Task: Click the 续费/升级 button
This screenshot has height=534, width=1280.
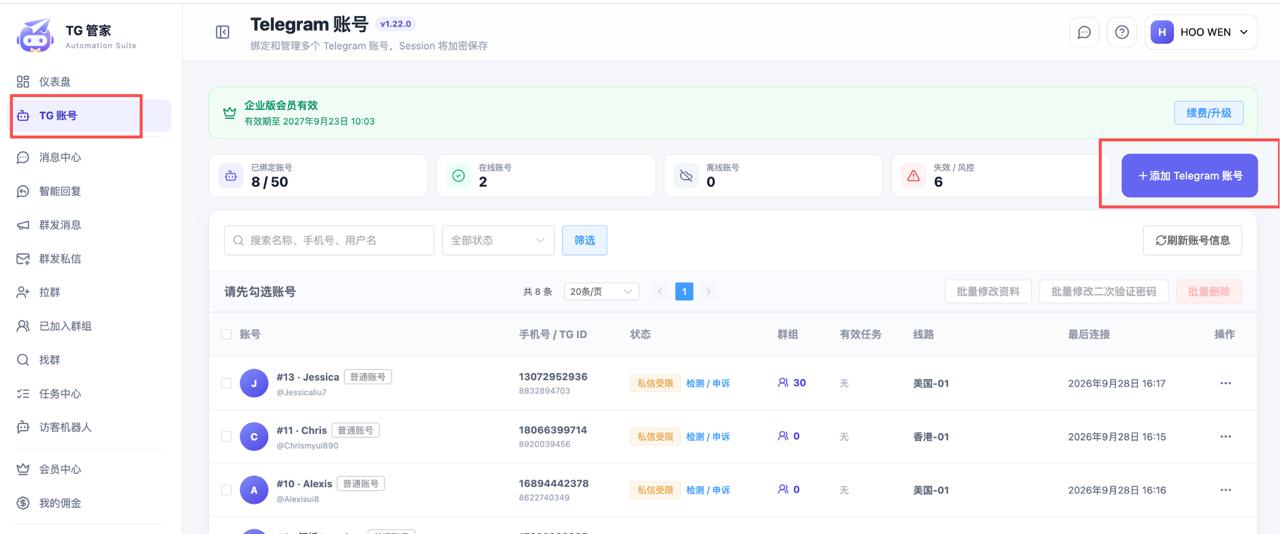Action: (1209, 113)
